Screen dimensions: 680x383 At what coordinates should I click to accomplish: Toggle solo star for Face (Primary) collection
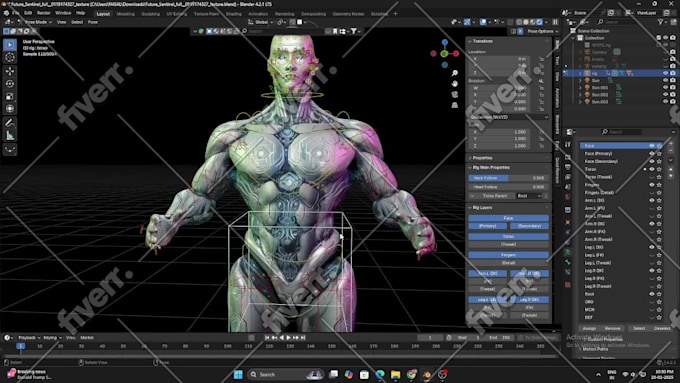[659, 154]
